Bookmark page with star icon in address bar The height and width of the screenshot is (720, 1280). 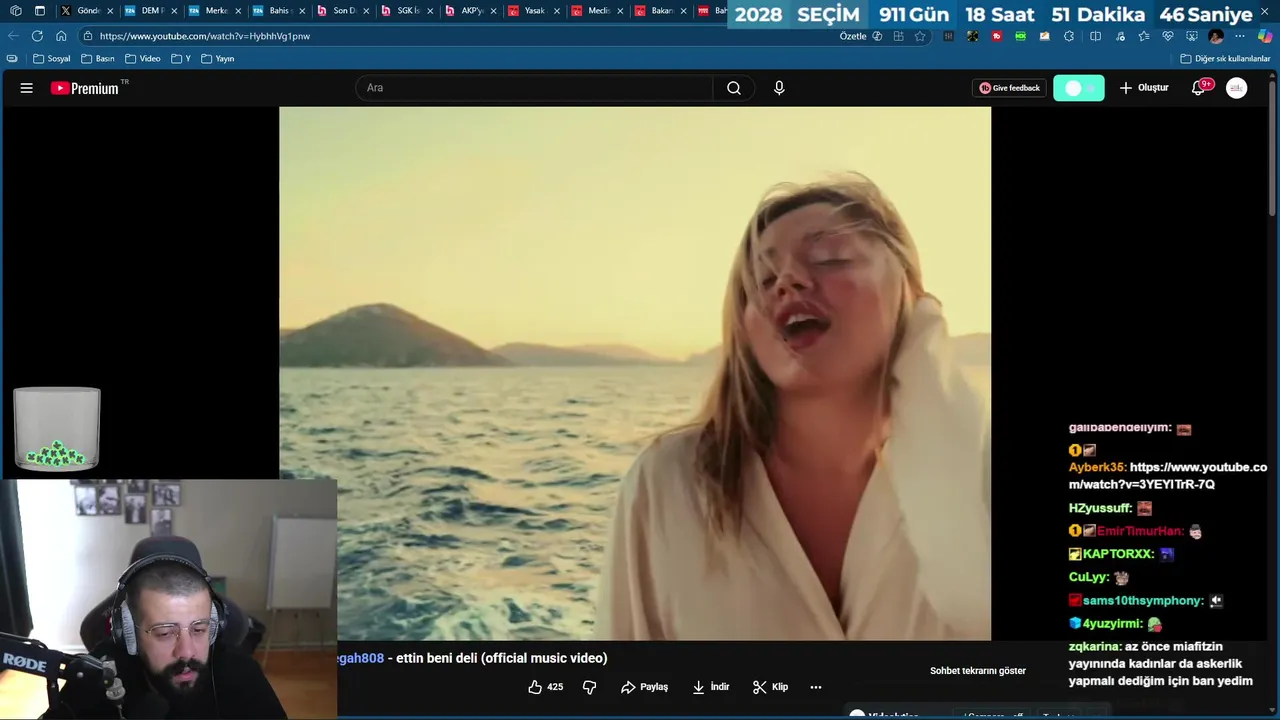(920, 36)
